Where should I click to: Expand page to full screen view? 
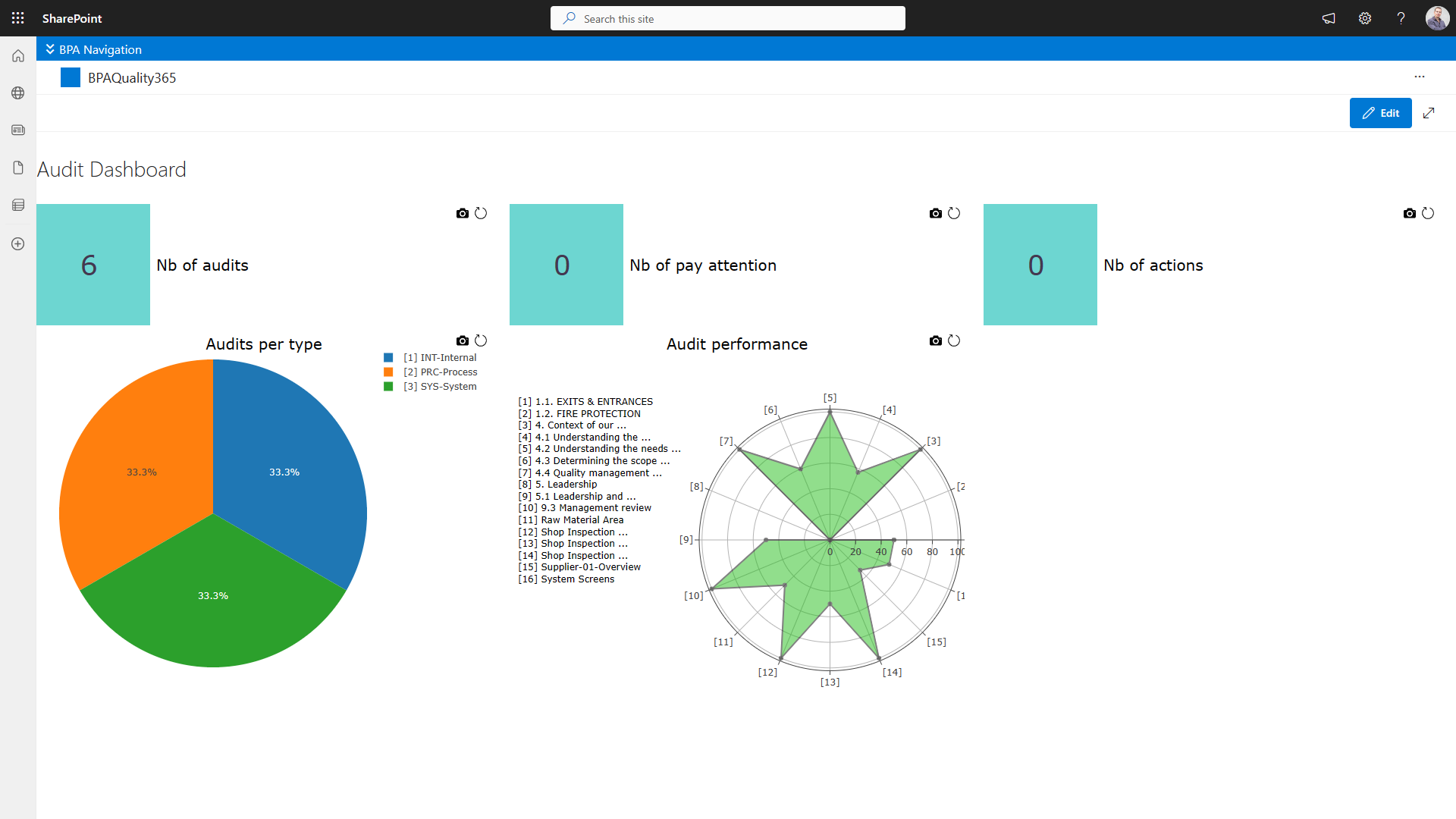[x=1429, y=113]
